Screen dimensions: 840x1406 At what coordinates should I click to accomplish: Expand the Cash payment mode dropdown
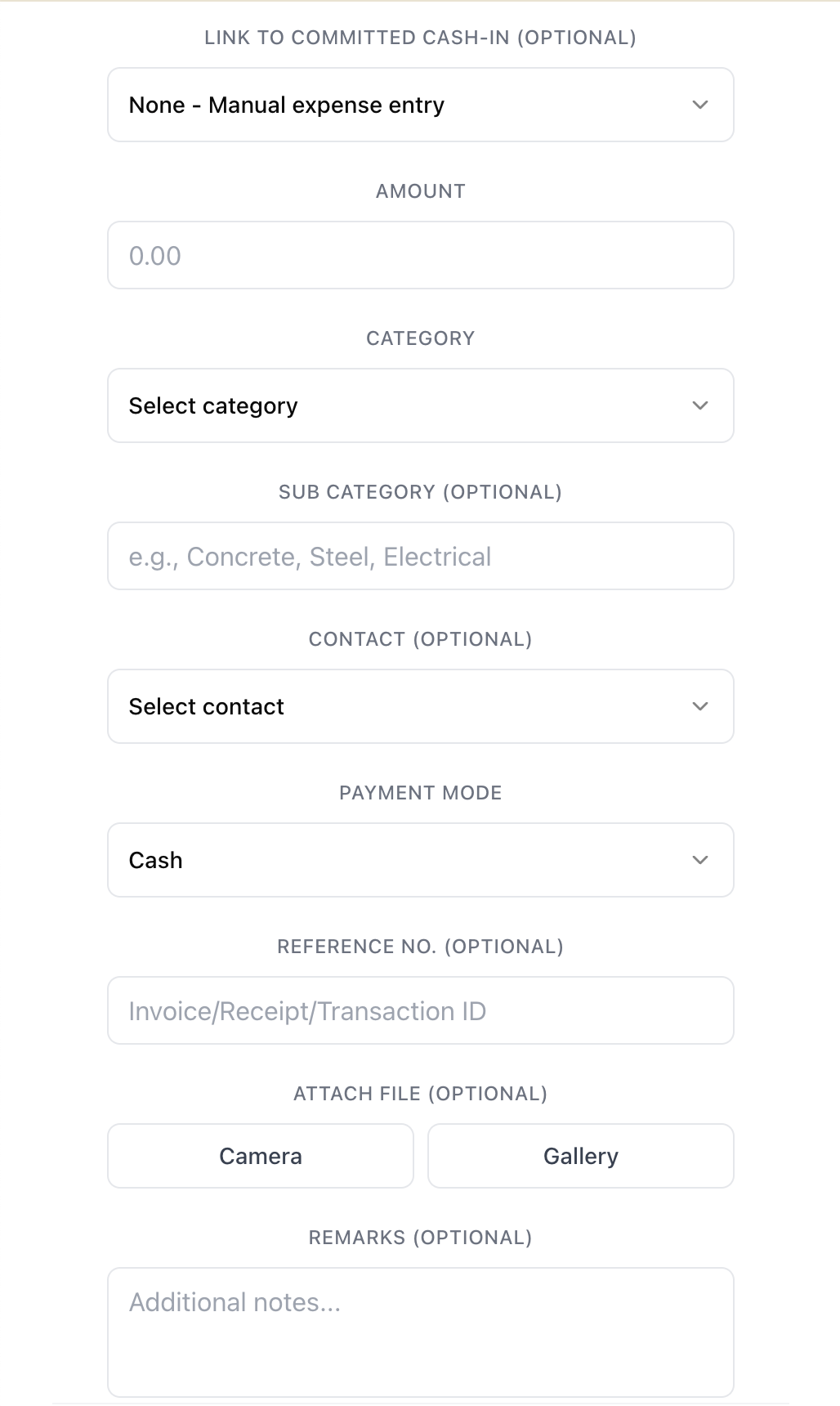click(x=409, y=860)
